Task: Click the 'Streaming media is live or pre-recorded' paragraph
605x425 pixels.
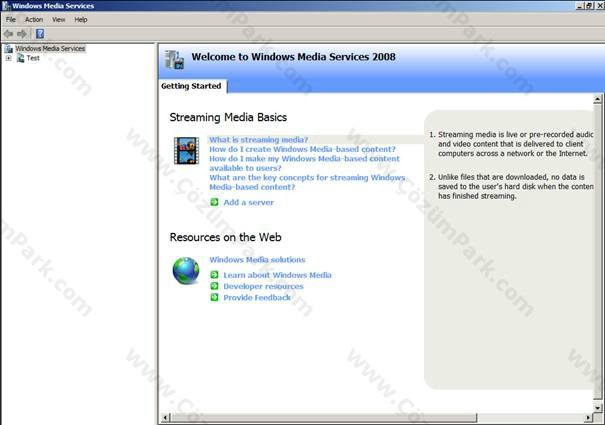Action: pos(512,144)
